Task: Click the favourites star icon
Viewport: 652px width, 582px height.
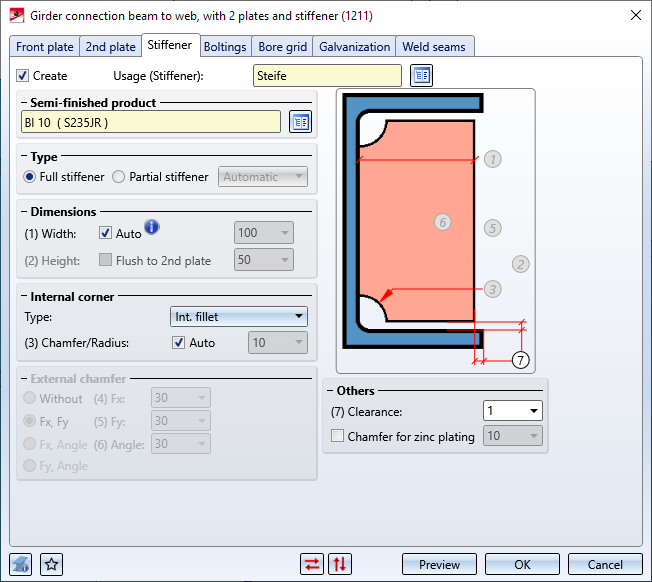Action: (52, 564)
